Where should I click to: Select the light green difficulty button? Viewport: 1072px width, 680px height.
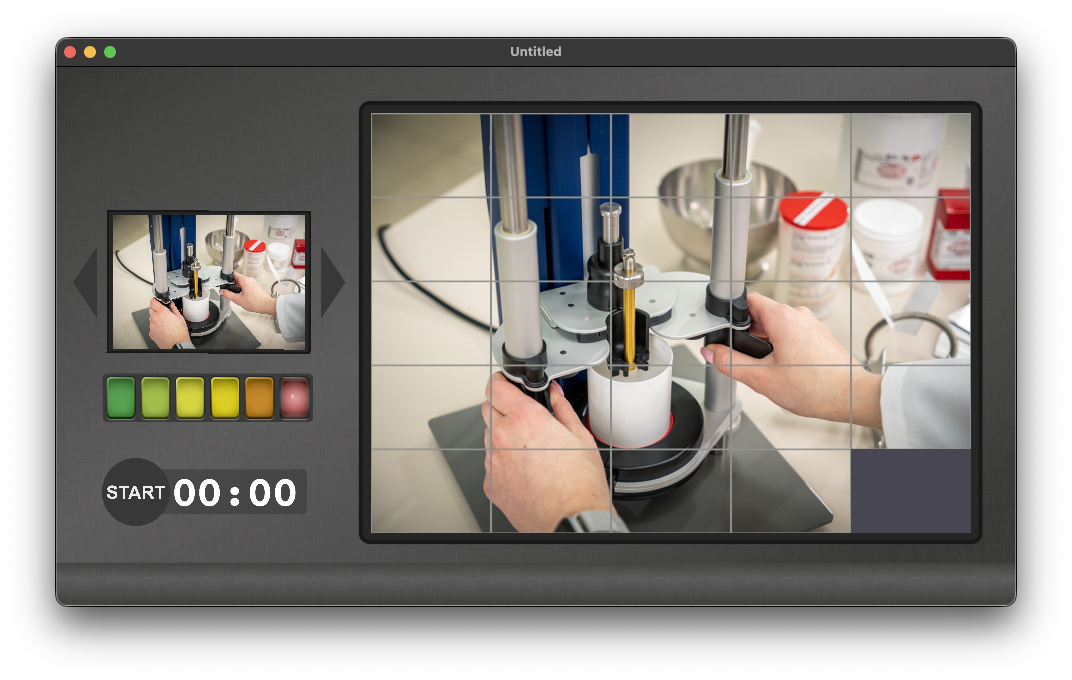tap(155, 397)
